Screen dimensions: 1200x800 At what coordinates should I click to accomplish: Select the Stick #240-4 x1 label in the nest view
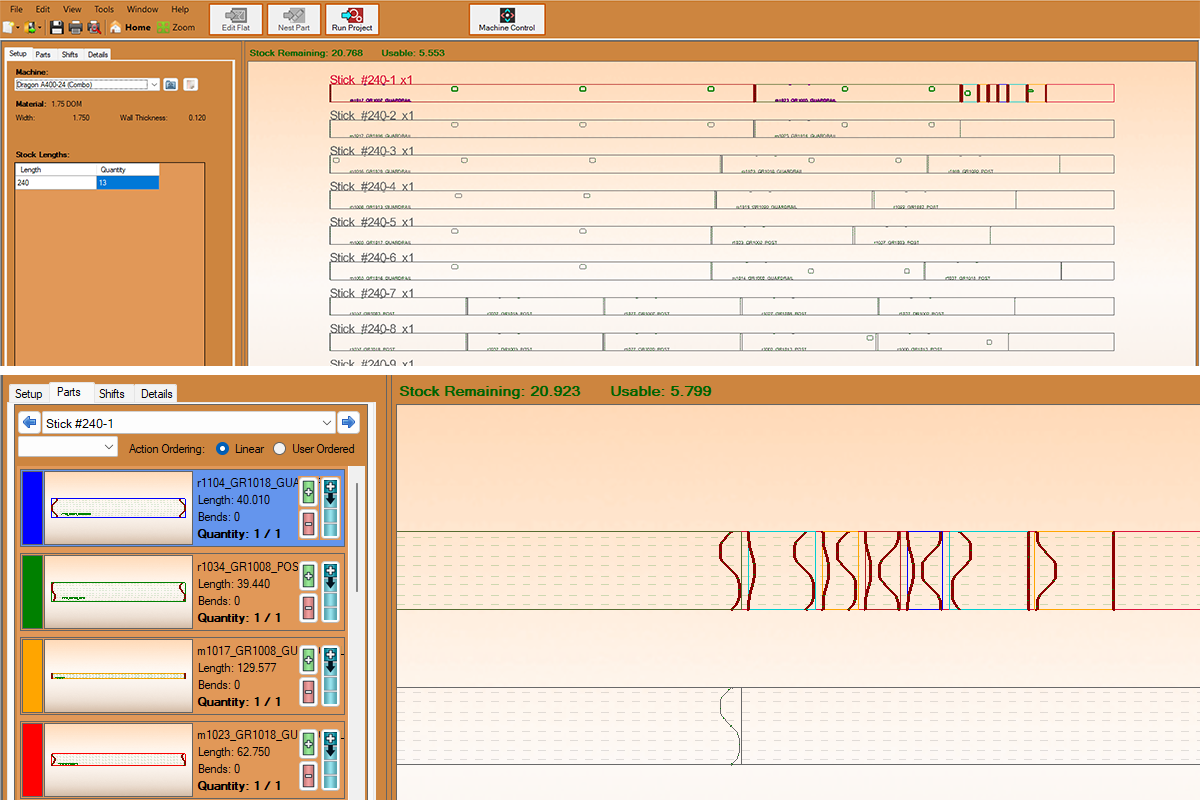click(x=372, y=186)
